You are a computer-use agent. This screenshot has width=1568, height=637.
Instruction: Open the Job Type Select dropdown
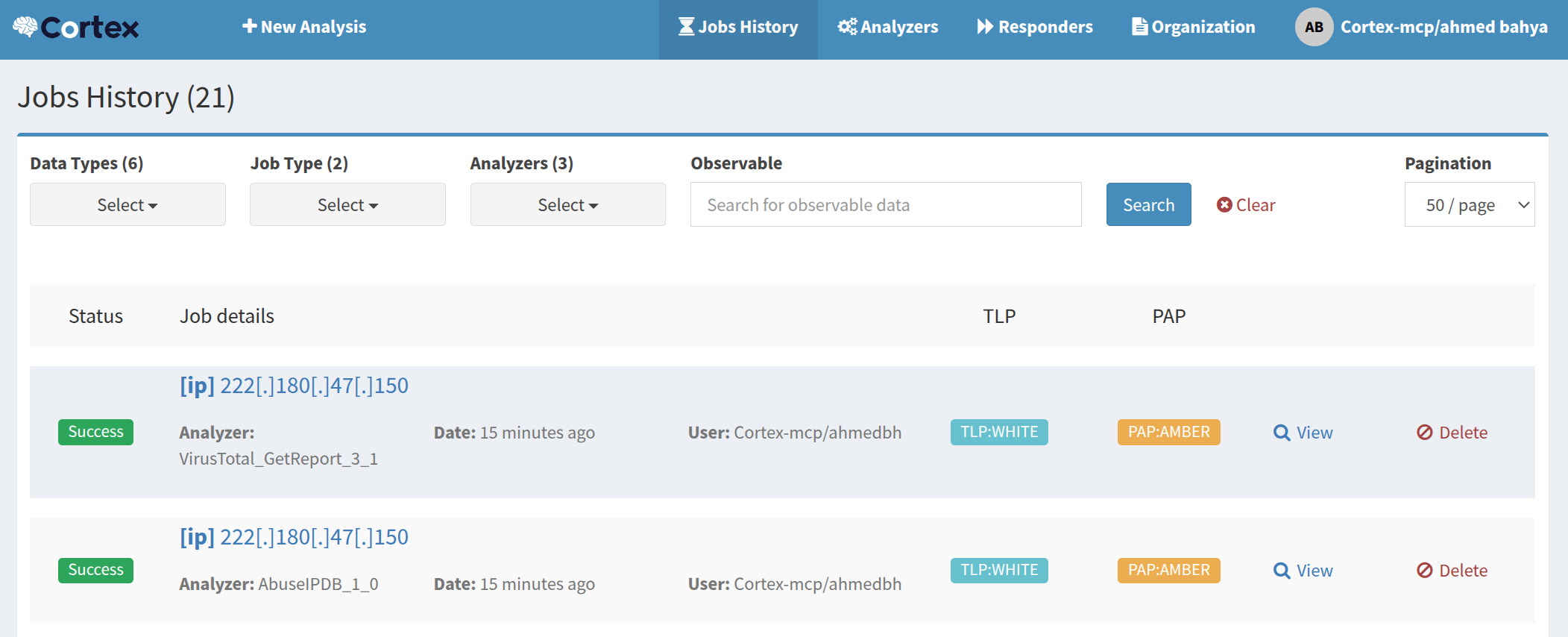click(347, 205)
